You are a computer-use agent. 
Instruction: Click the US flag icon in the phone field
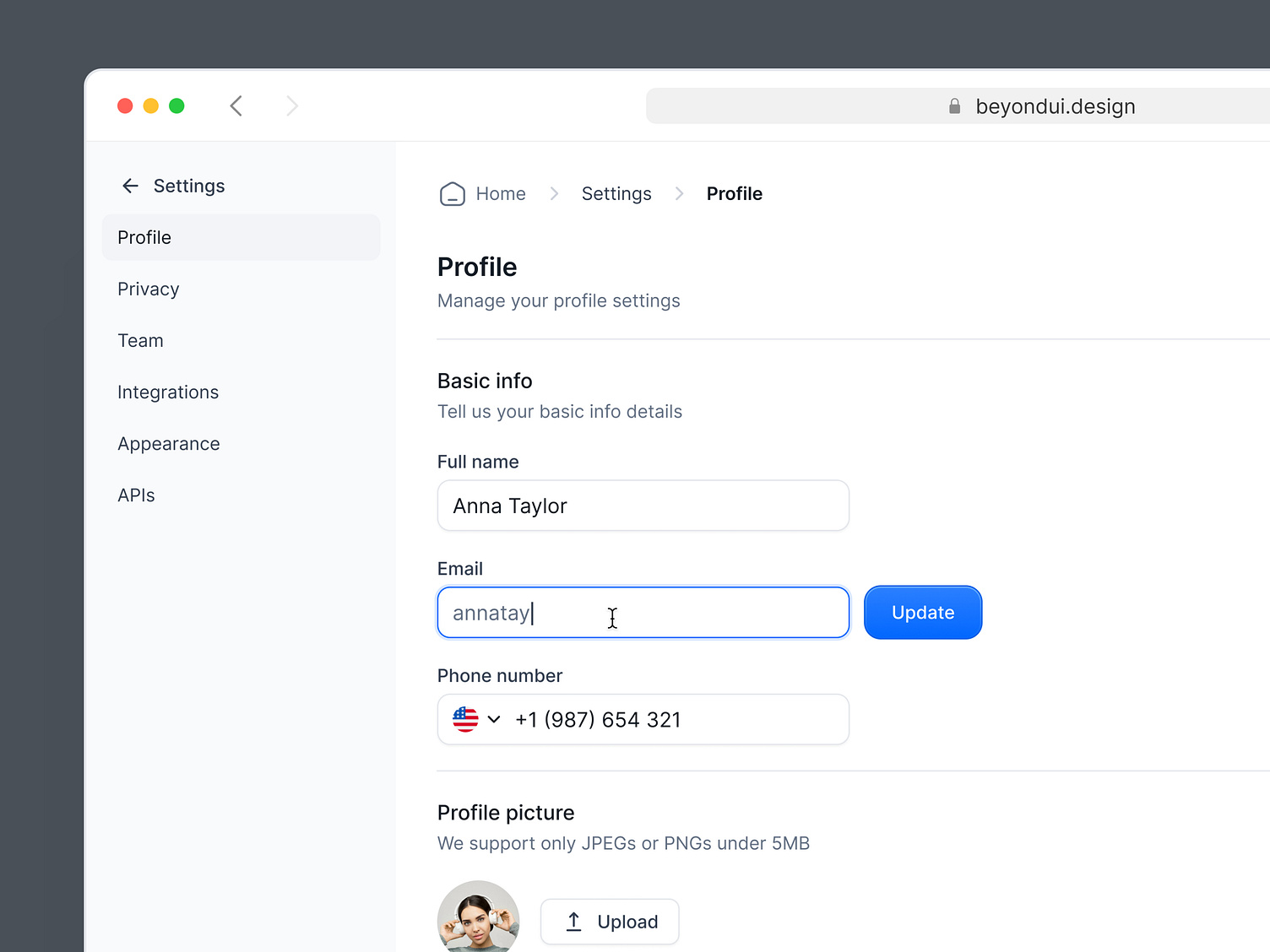coord(466,719)
